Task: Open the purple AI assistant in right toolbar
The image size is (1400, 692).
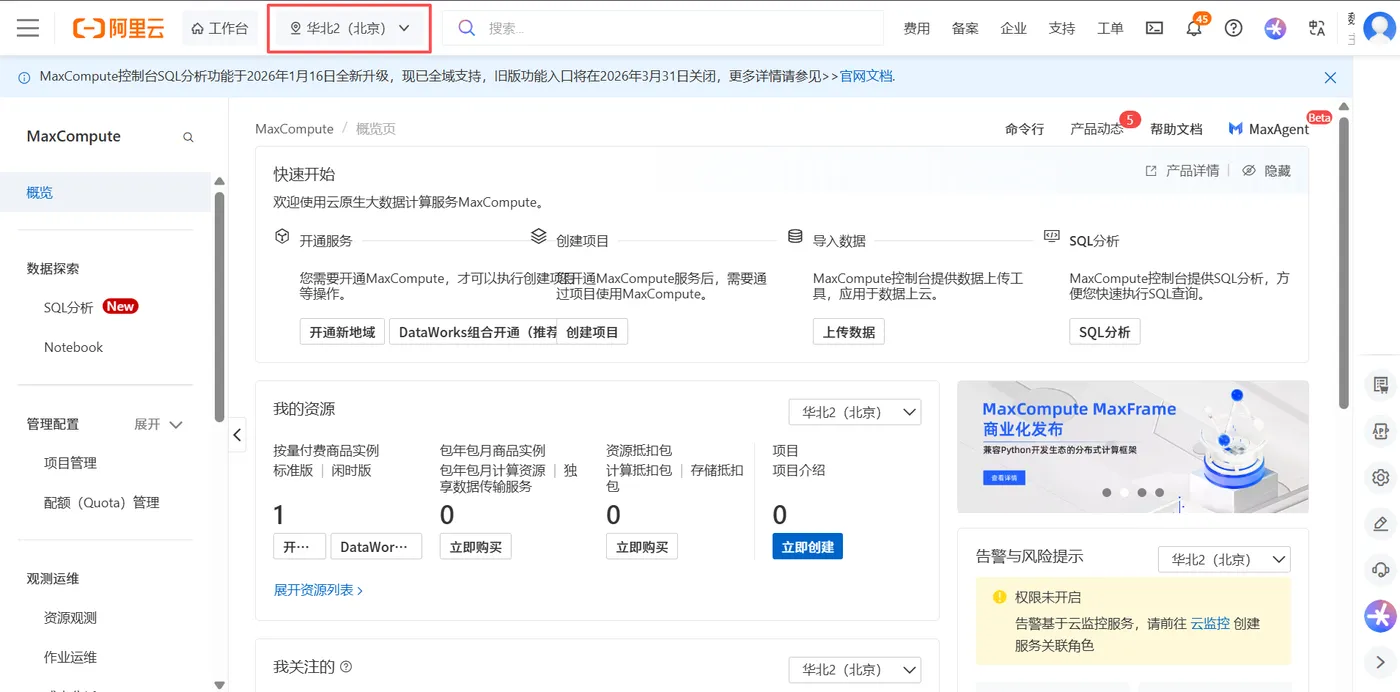Action: point(1381,616)
